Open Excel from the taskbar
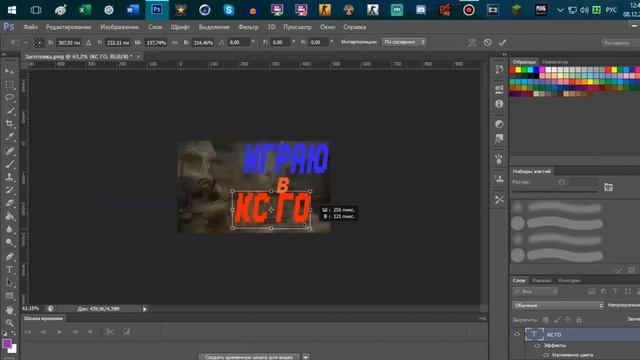The image size is (640, 360). click(84, 10)
